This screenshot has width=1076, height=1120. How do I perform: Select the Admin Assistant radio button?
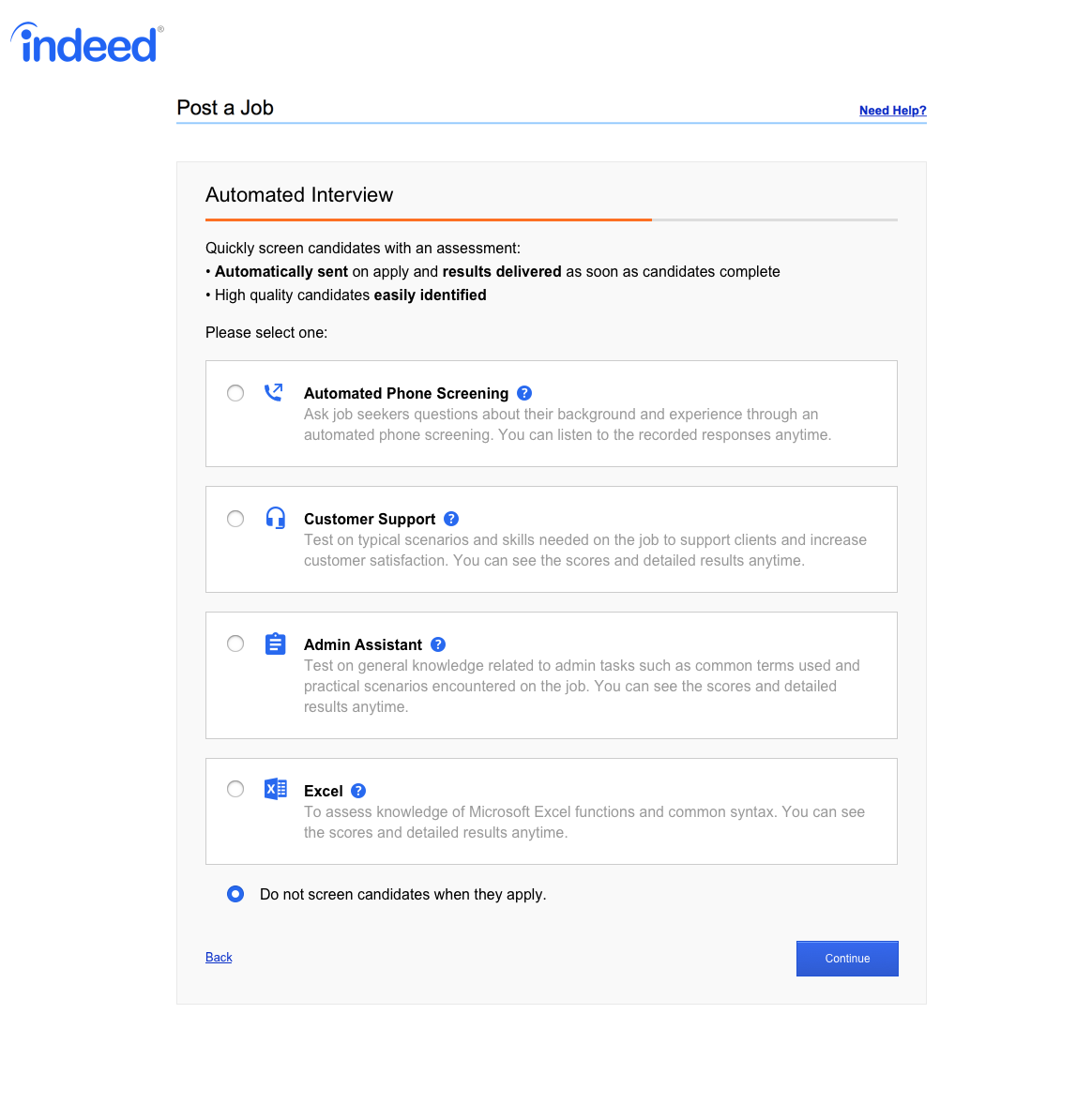pos(235,643)
